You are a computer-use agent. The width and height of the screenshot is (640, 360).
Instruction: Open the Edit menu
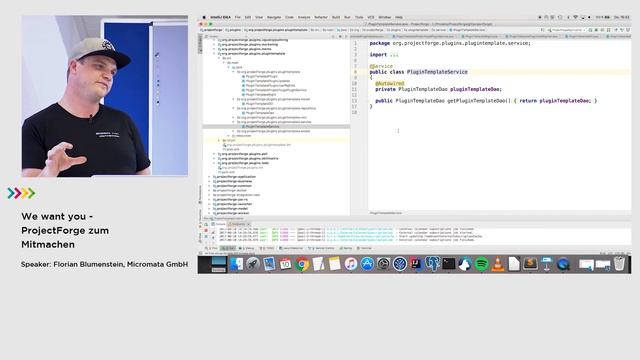coord(248,17)
